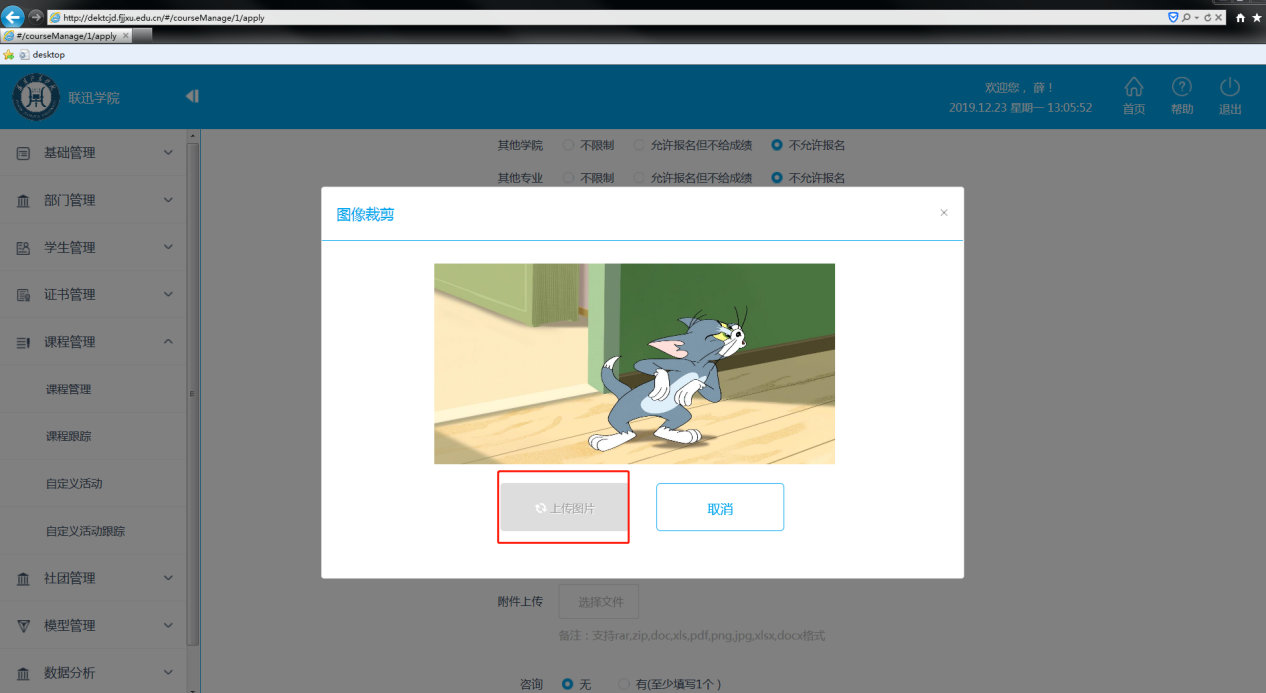Click the sidebar vertical scrollbar

(193, 396)
